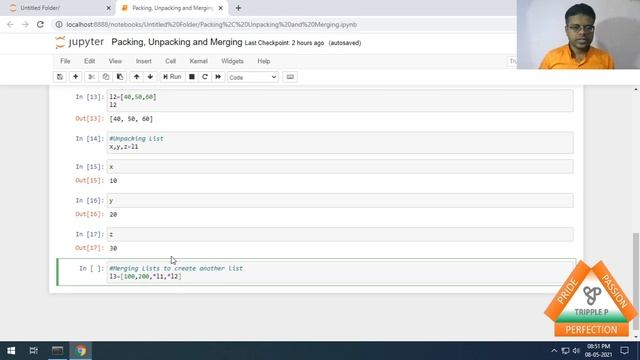The width and height of the screenshot is (640, 360).
Task: Open the terminal app on the taskbar
Action: [58, 351]
